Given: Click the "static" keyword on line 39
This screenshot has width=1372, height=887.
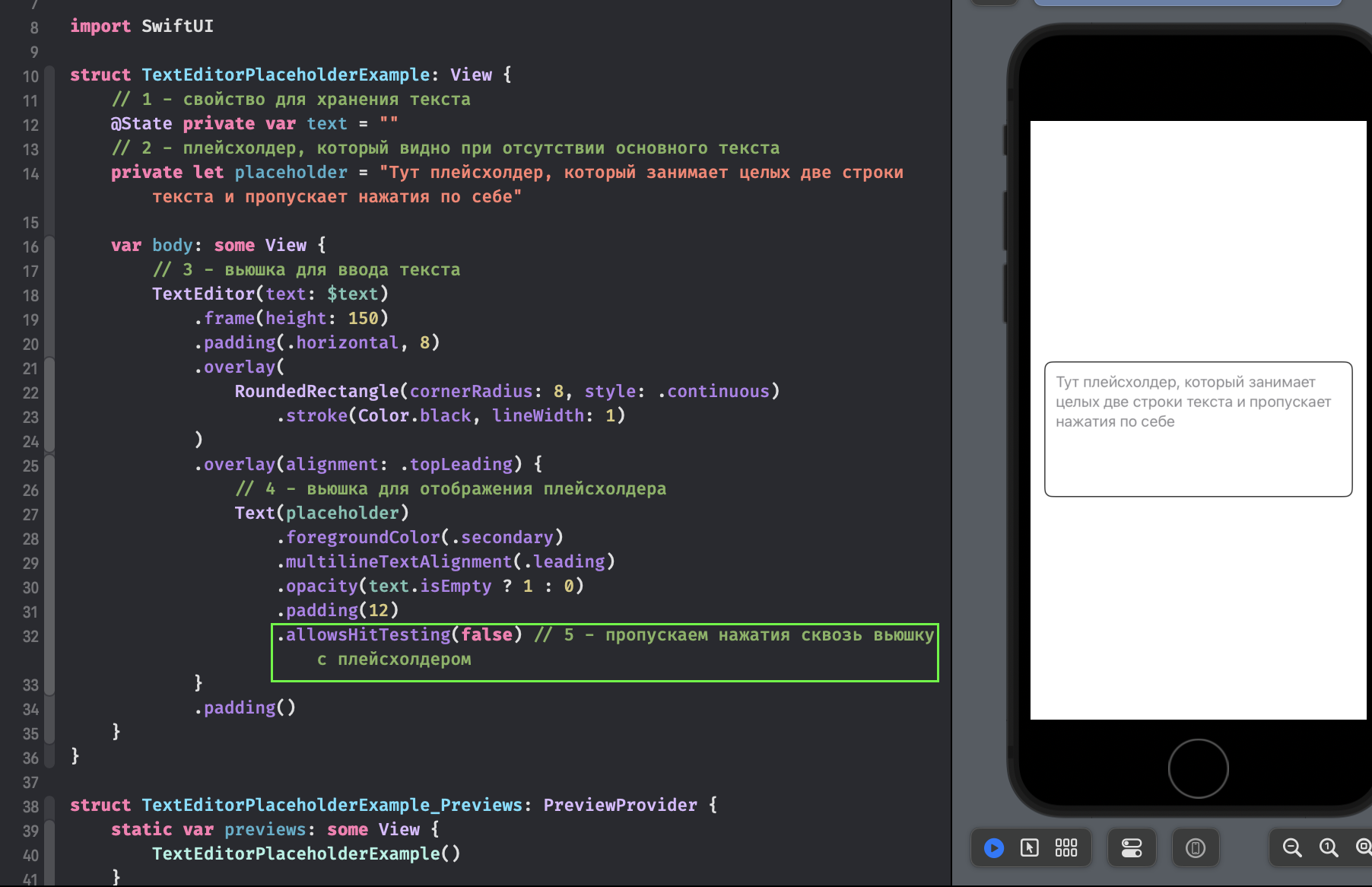Looking at the screenshot, I should pos(141,829).
